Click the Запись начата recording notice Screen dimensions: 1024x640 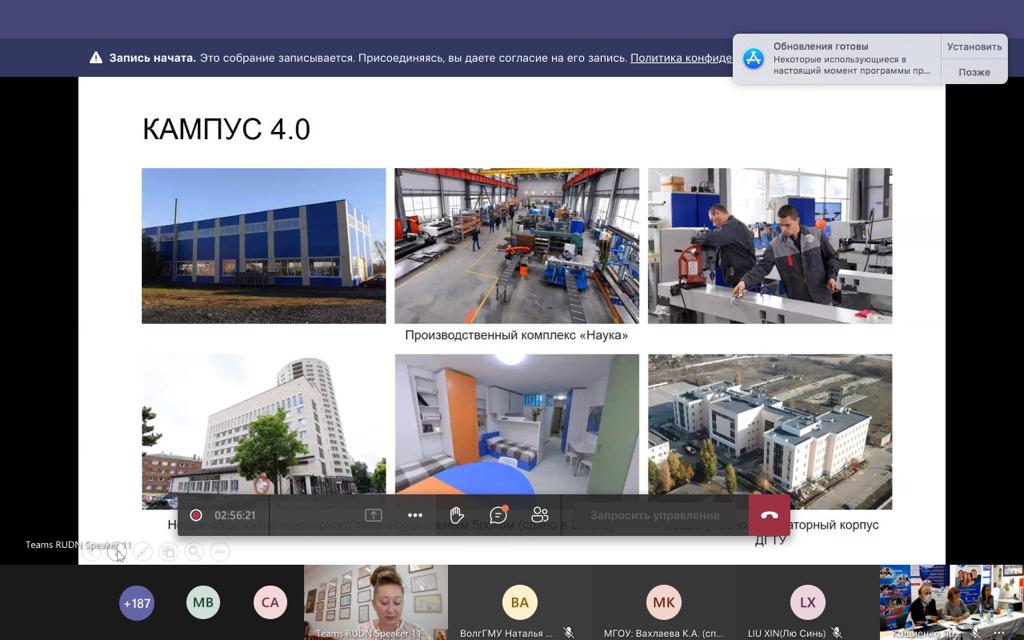coord(152,58)
